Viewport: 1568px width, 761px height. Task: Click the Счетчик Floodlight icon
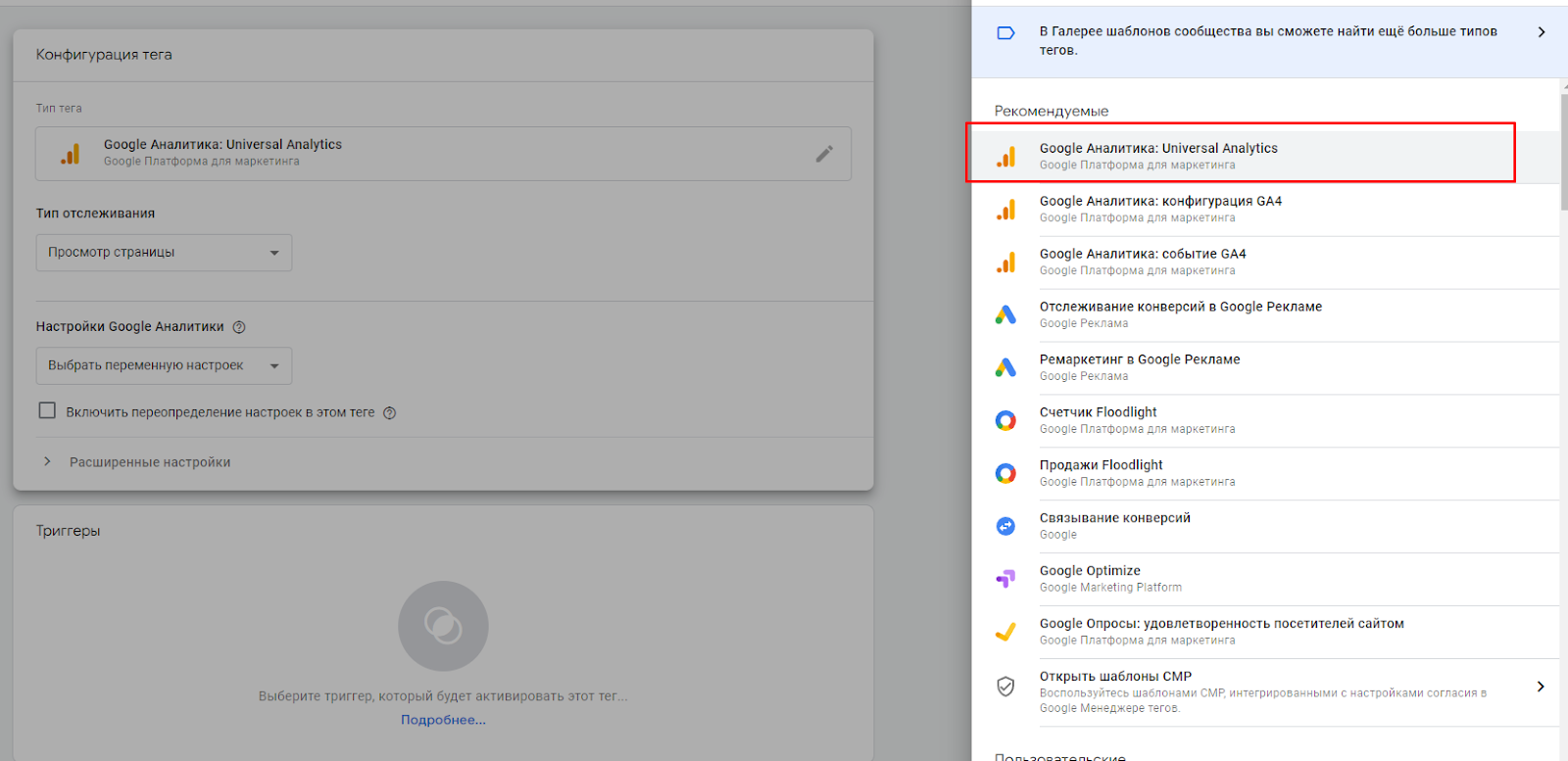click(x=1005, y=420)
